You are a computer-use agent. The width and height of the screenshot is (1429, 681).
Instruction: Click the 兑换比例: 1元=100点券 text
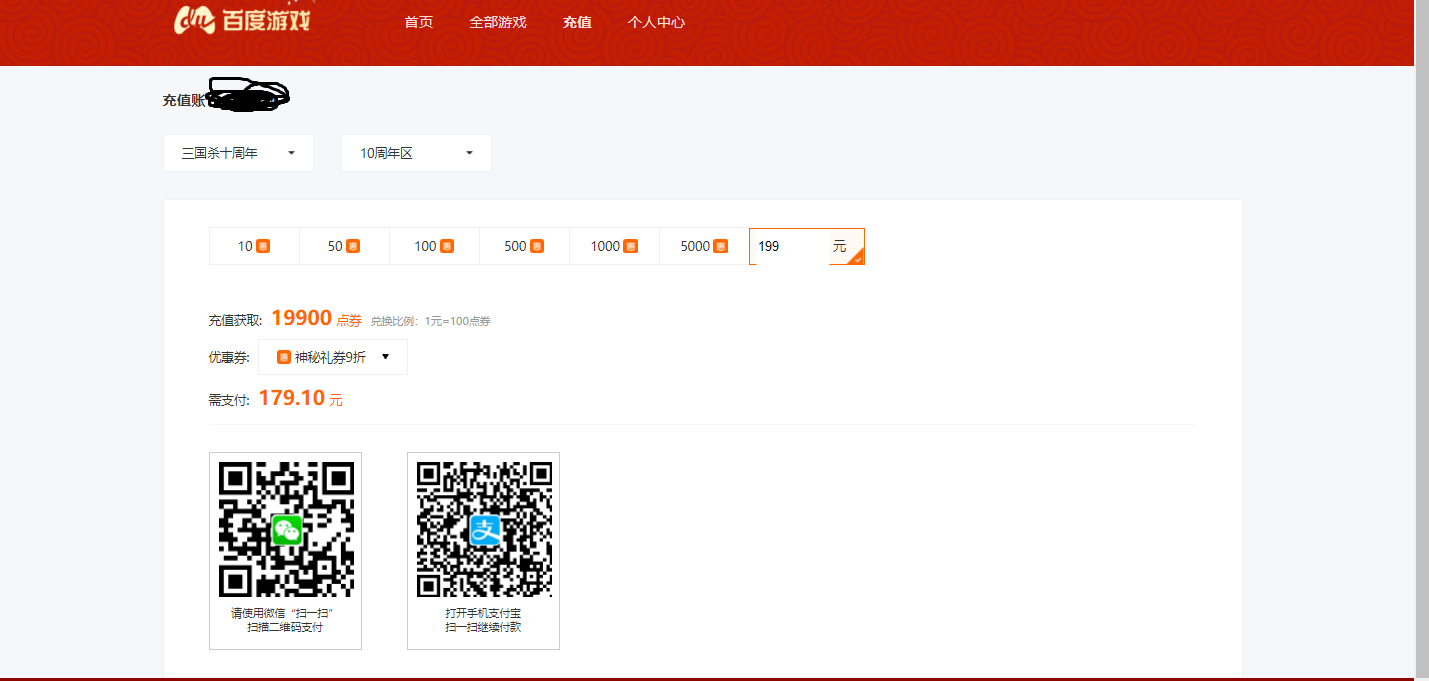click(430, 321)
